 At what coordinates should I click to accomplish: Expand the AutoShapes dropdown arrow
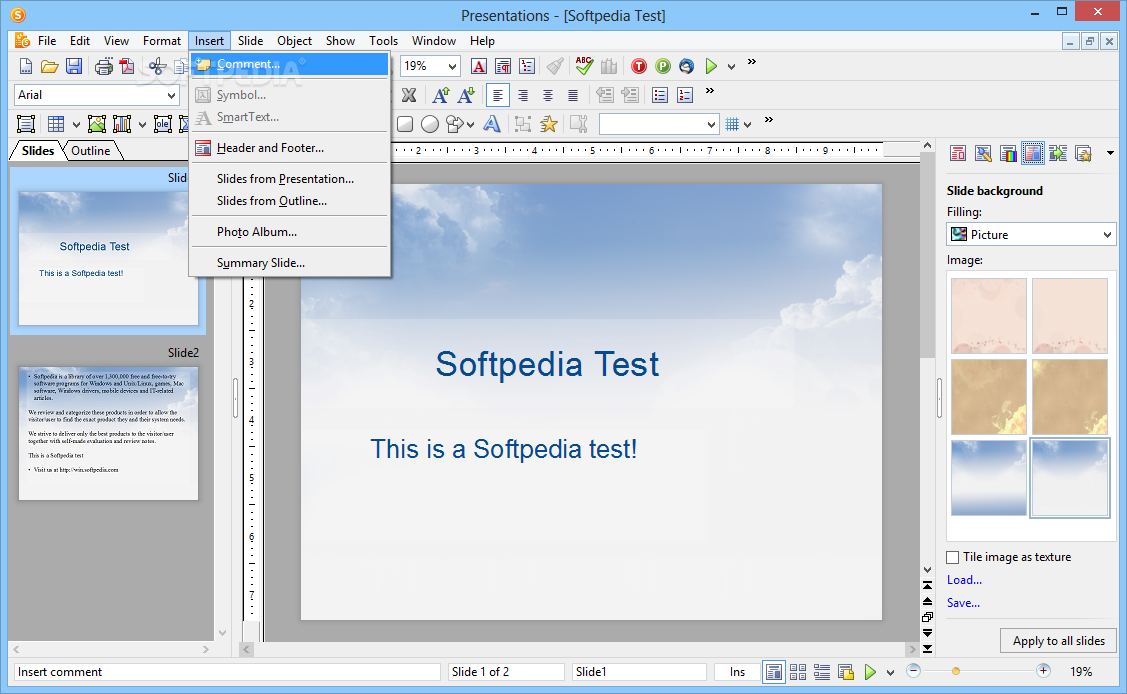(470, 125)
